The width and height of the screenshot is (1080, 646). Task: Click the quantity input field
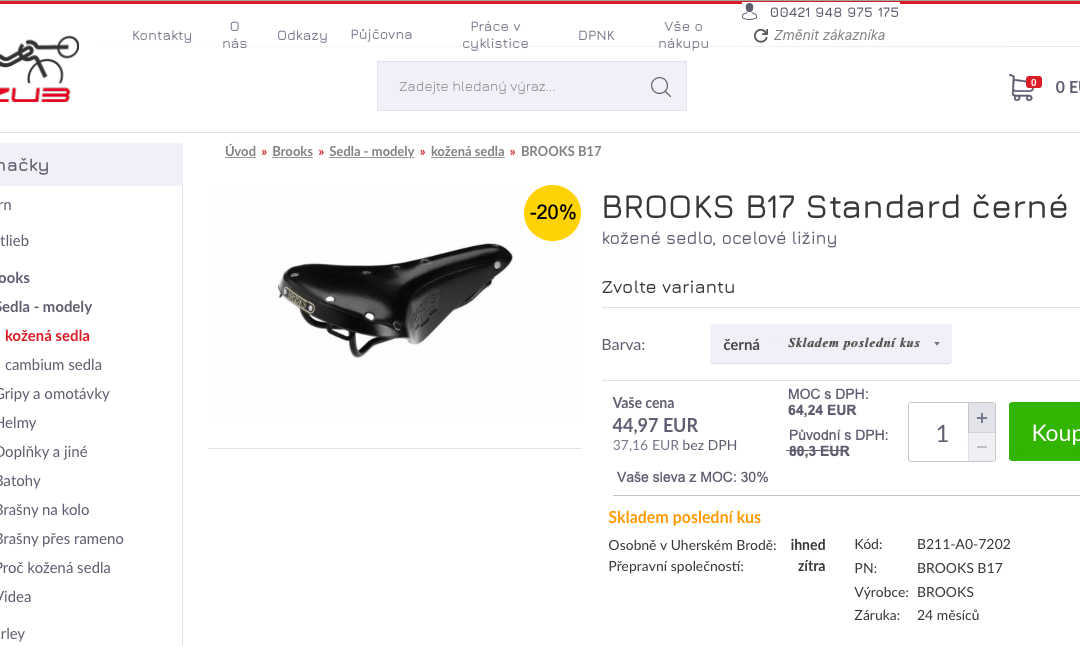click(x=939, y=432)
